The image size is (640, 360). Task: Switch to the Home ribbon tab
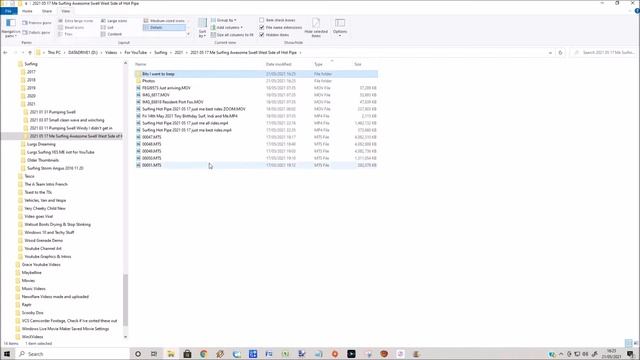[x=27, y=11]
